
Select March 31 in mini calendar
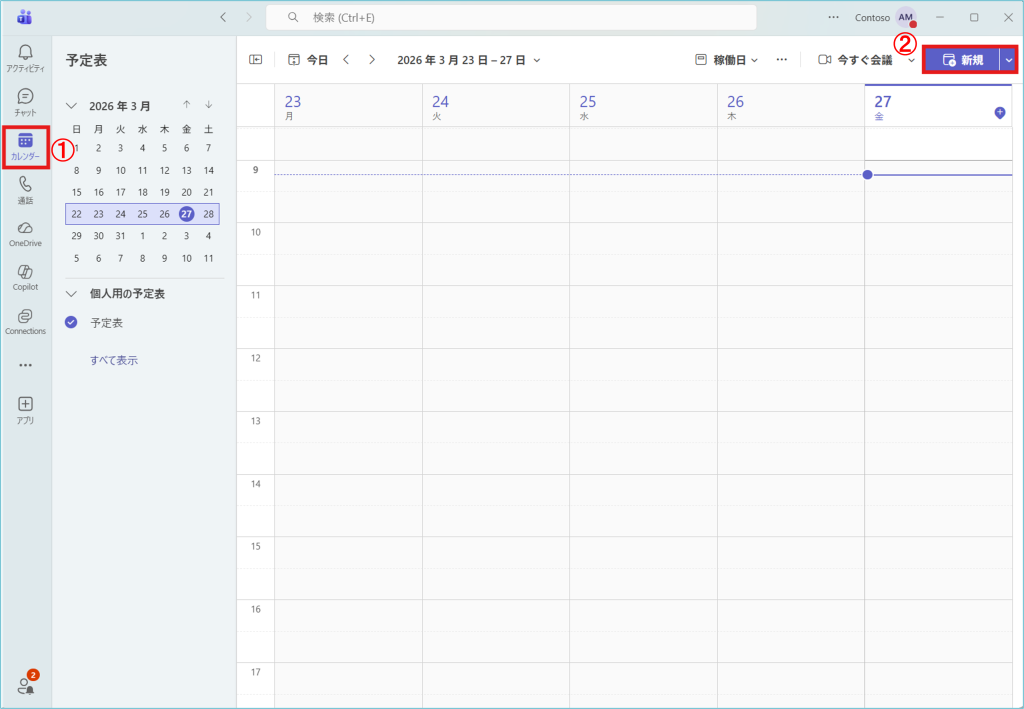120,236
